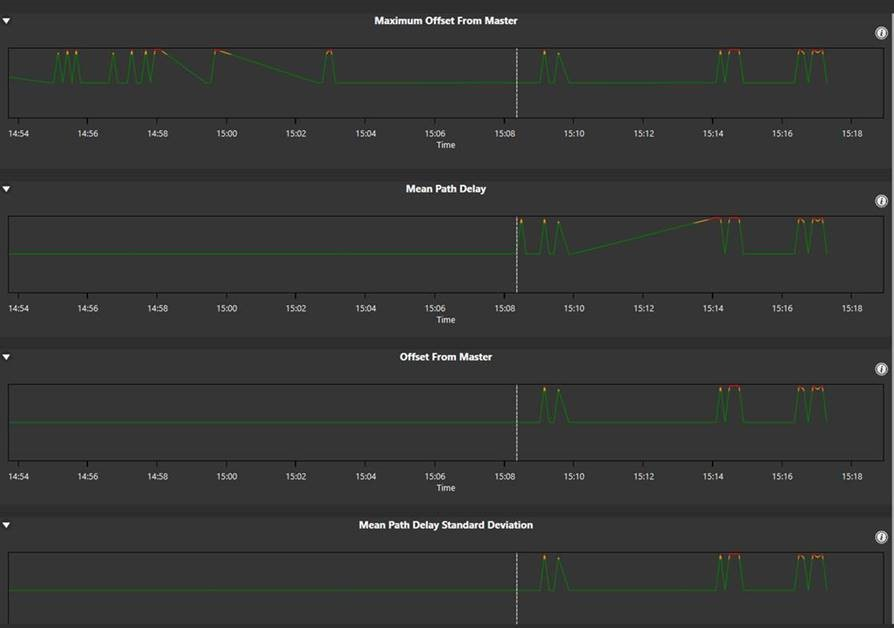The height and width of the screenshot is (628, 894).
Task: Collapse Mean Path Delay Standard Deviation panel
Action: coord(7,525)
